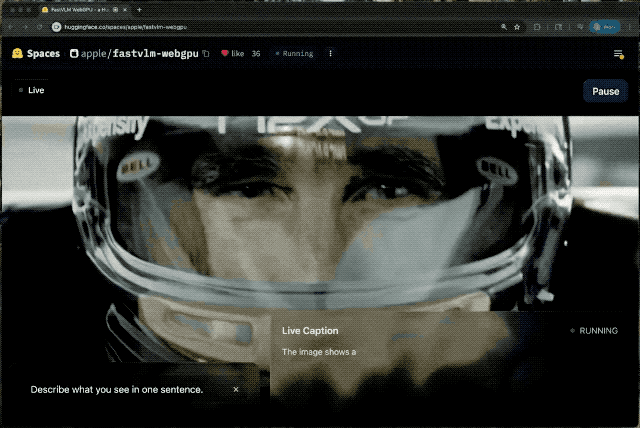Screen dimensions: 640x428
Task: Open the three-dot space options menu
Action: click(331, 53)
